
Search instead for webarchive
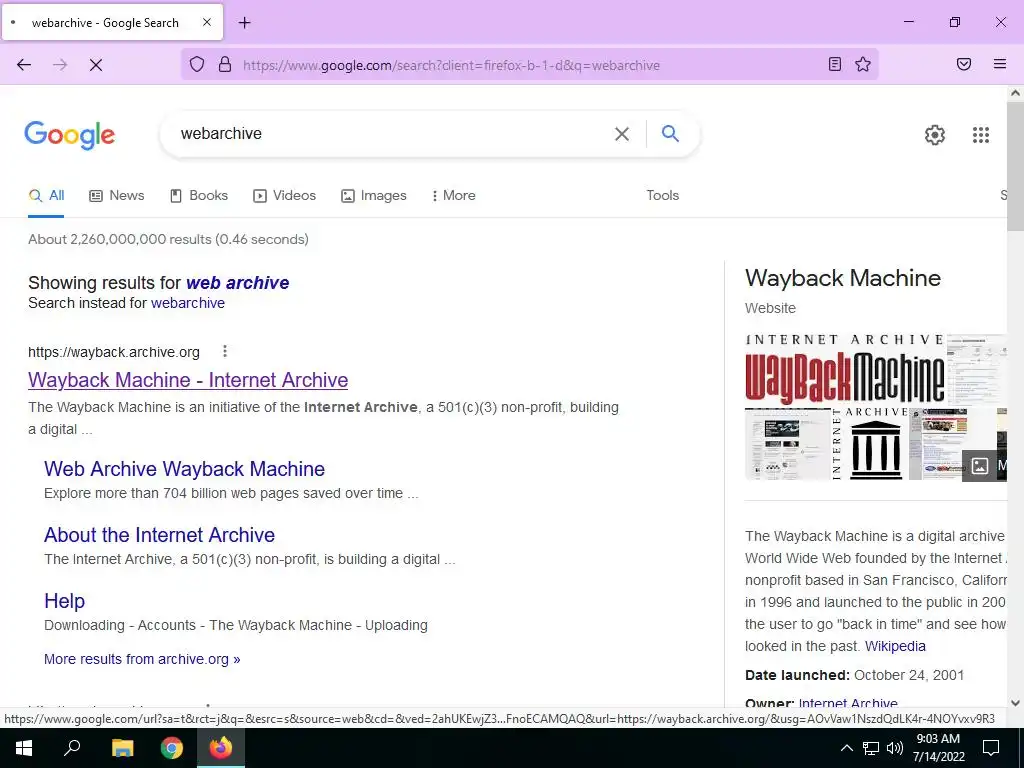tap(188, 303)
